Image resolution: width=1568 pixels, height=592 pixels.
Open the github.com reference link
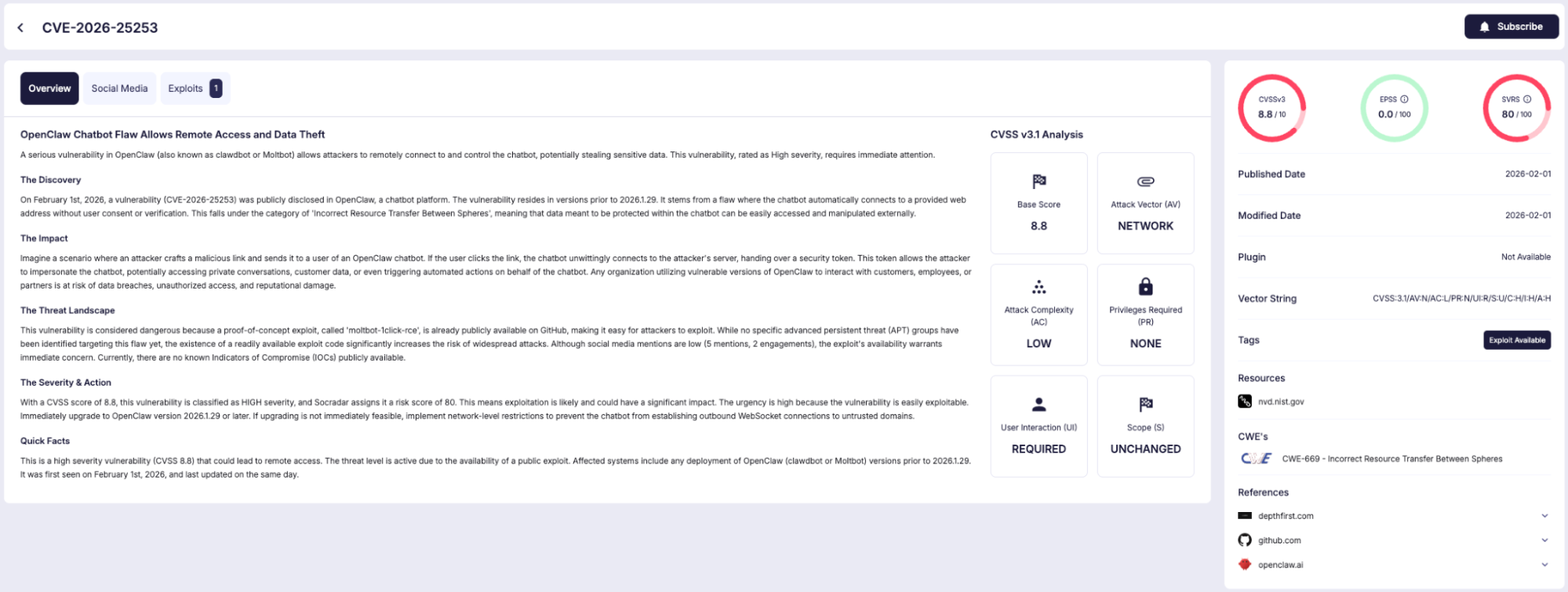click(x=1279, y=540)
